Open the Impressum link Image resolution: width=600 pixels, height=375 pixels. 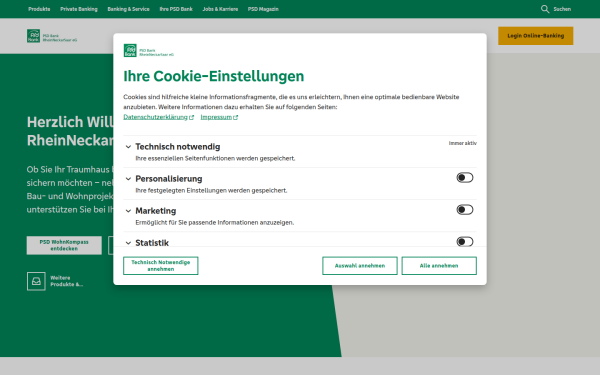coord(216,117)
